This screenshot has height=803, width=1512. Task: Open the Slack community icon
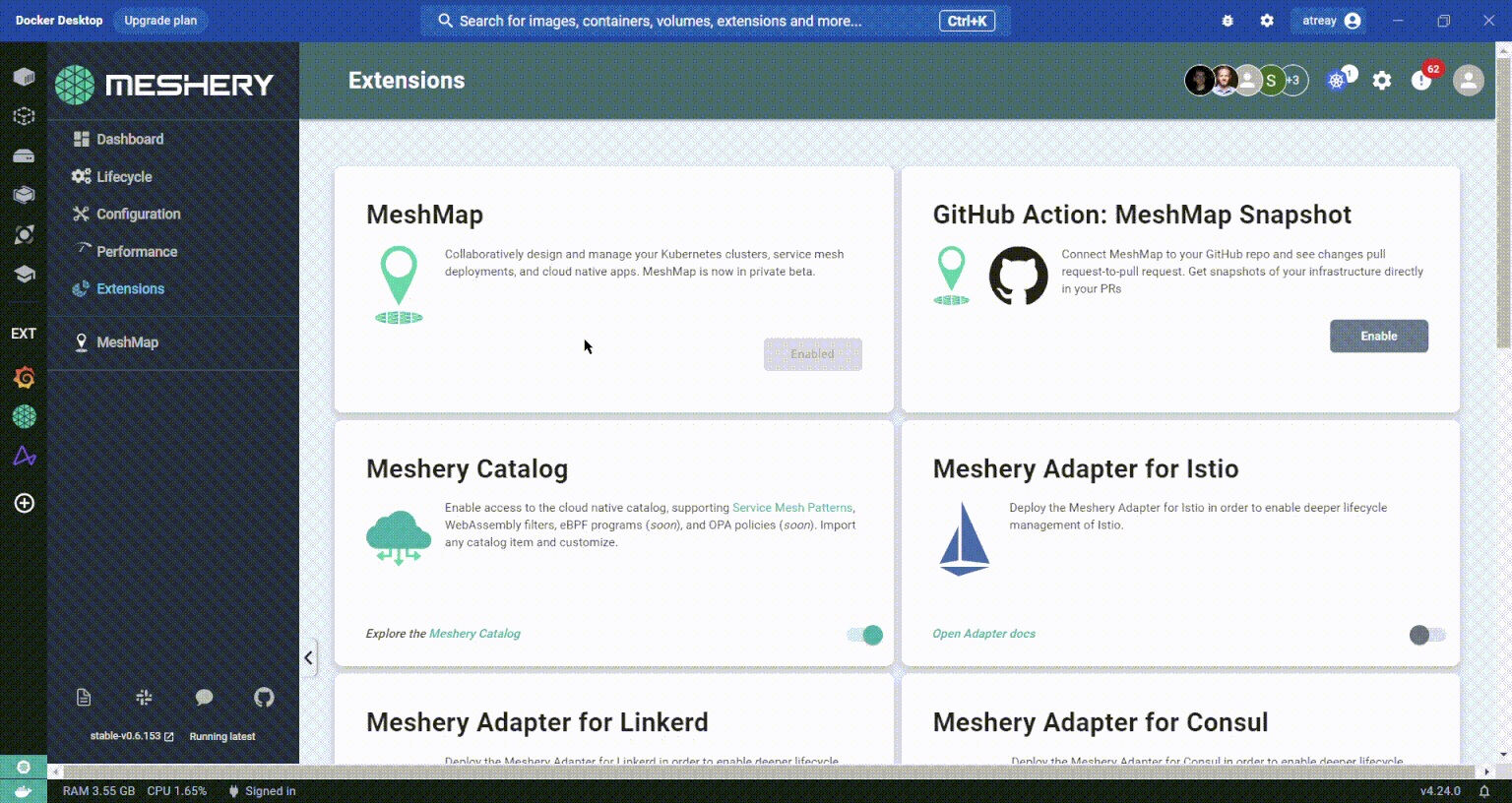tap(144, 698)
